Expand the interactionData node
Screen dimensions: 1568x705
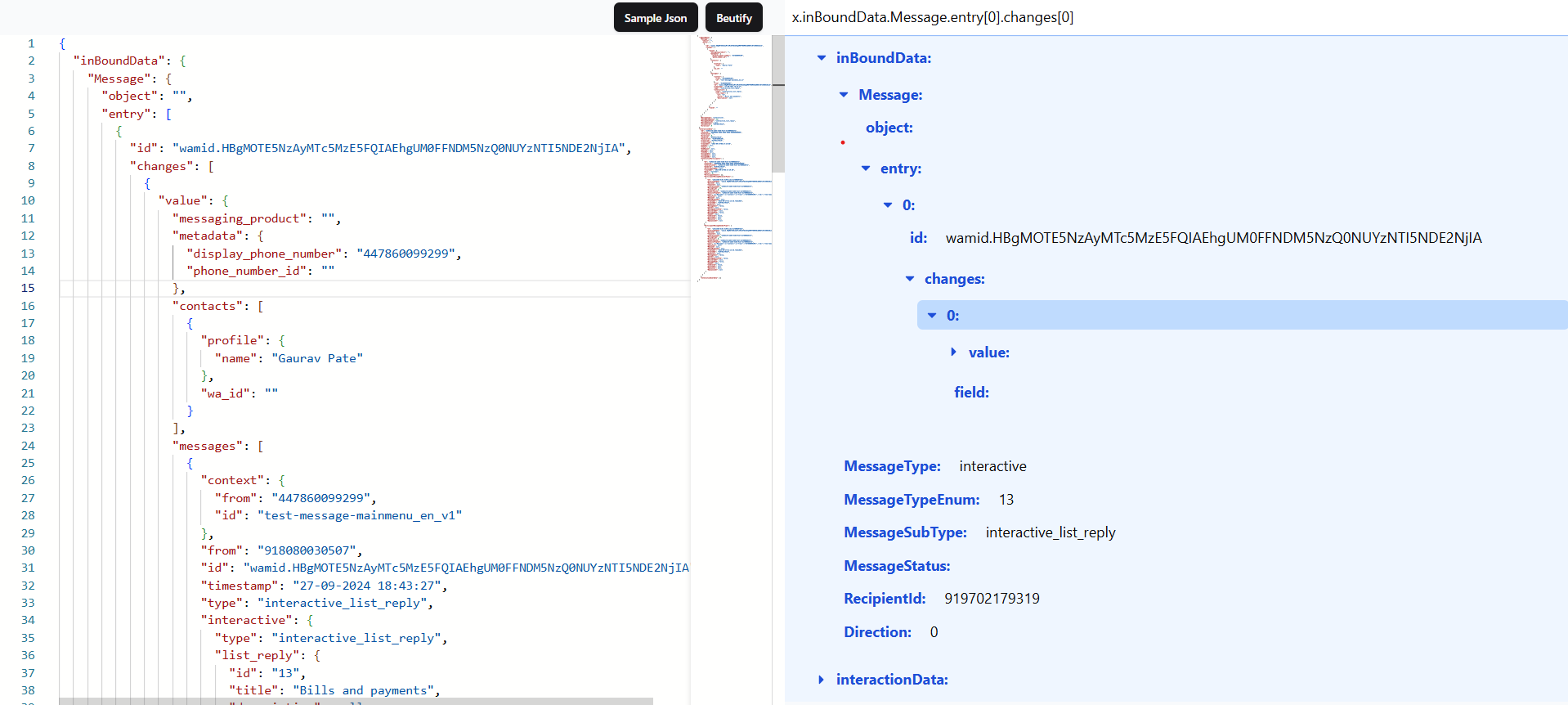[x=821, y=680]
